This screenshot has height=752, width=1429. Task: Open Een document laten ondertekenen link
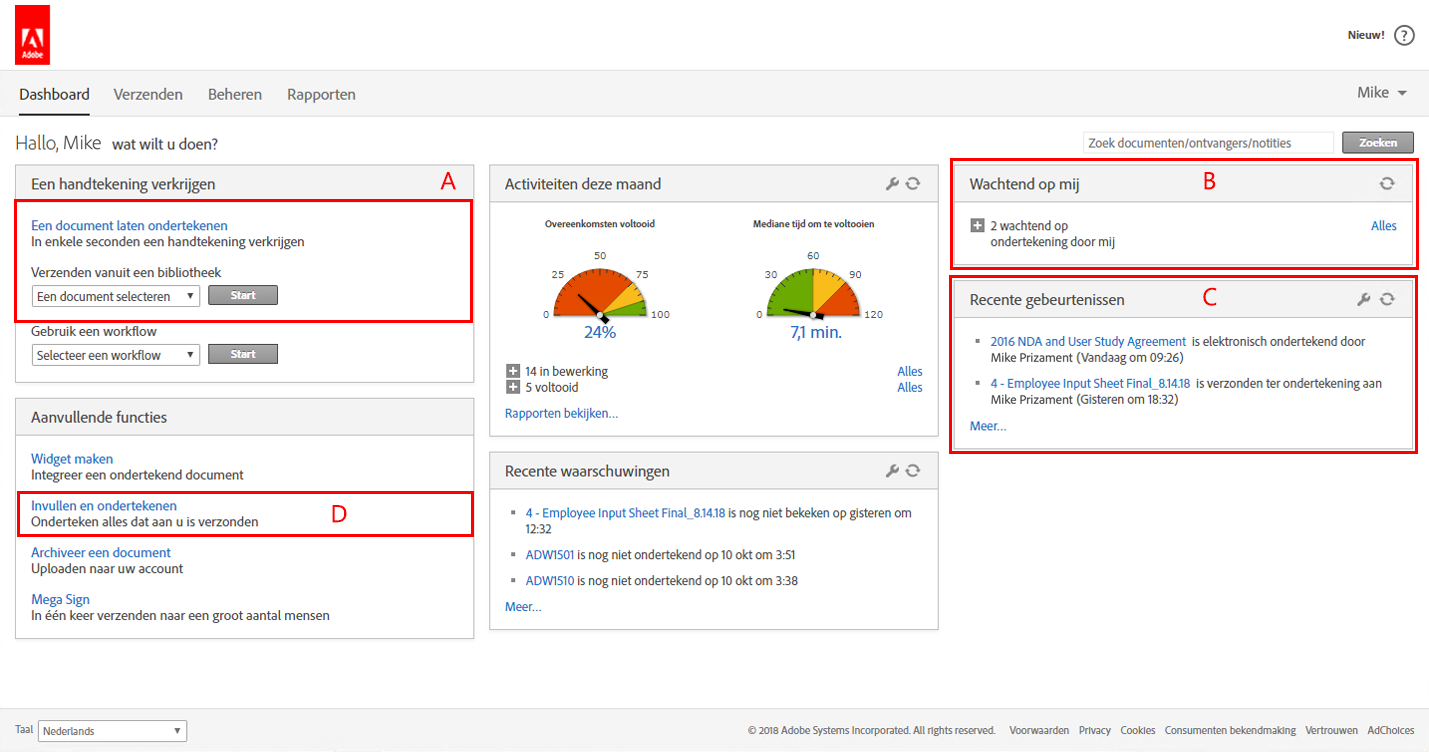point(129,226)
